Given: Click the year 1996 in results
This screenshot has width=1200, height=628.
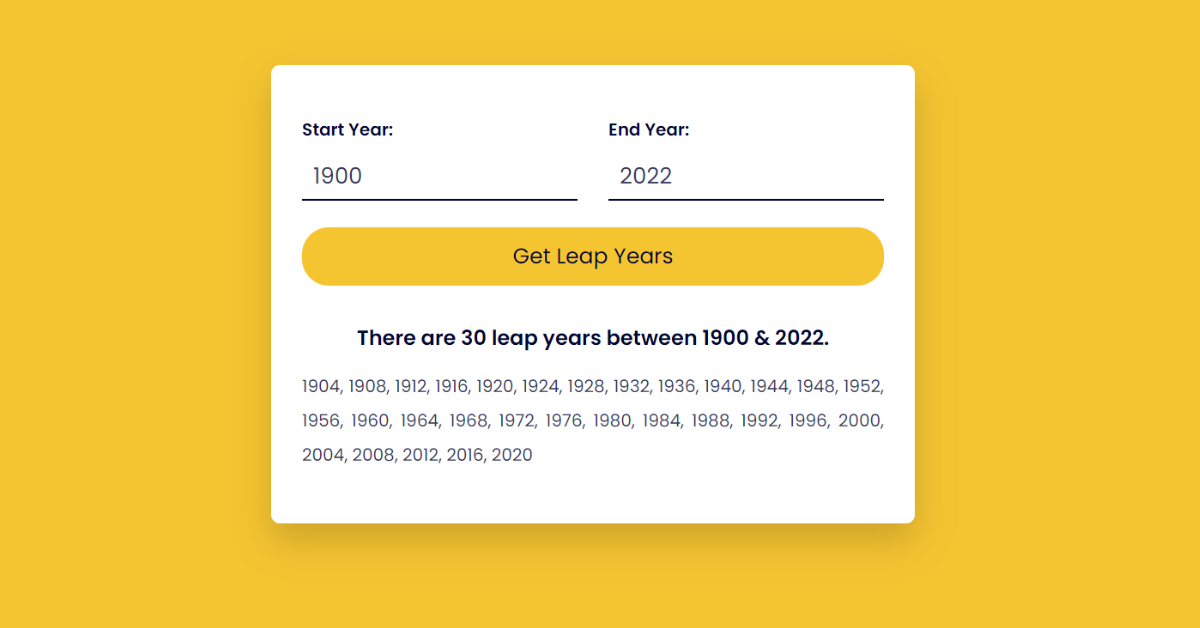Looking at the screenshot, I should [809, 421].
